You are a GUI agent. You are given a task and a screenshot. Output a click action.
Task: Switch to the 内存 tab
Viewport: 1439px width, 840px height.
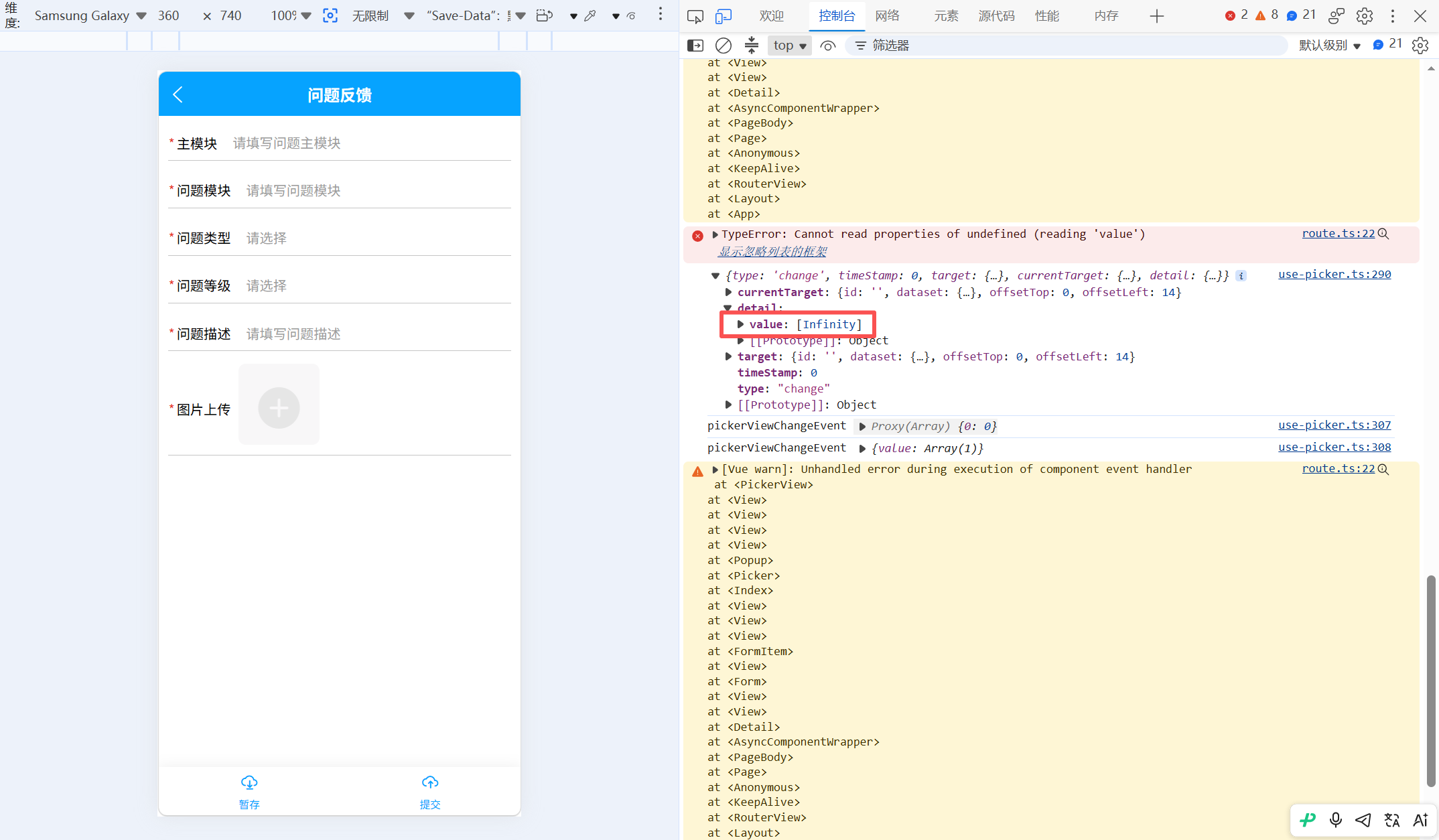[x=1106, y=16]
